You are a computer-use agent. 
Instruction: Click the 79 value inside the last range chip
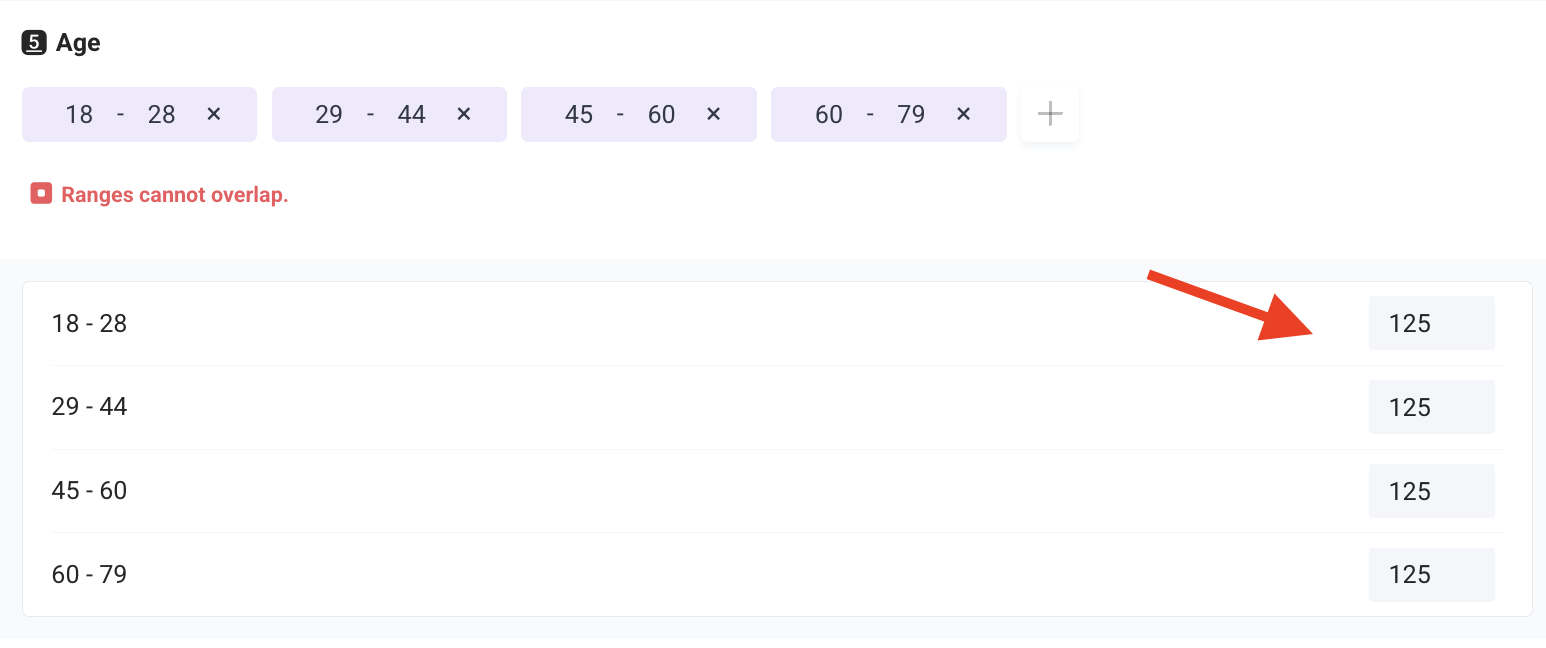[912, 114]
